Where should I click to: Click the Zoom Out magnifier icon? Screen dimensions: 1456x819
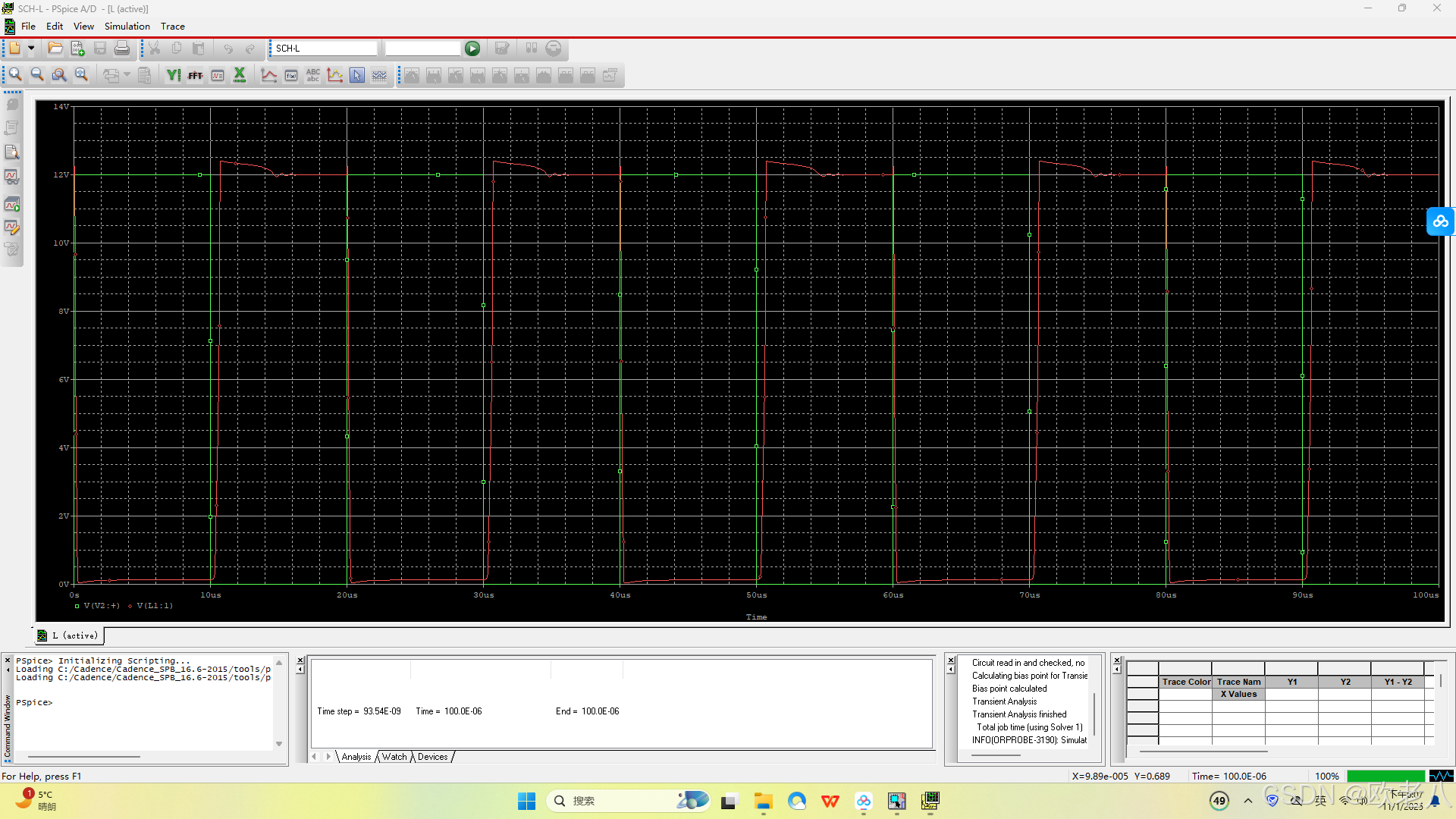(37, 75)
